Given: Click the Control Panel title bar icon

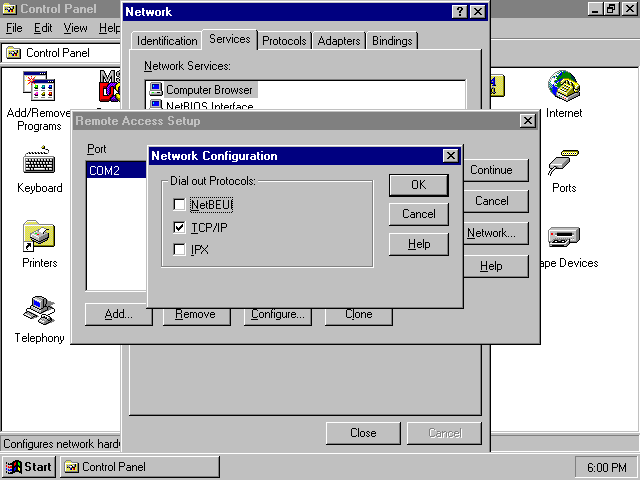Looking at the screenshot, I should click(10, 9).
